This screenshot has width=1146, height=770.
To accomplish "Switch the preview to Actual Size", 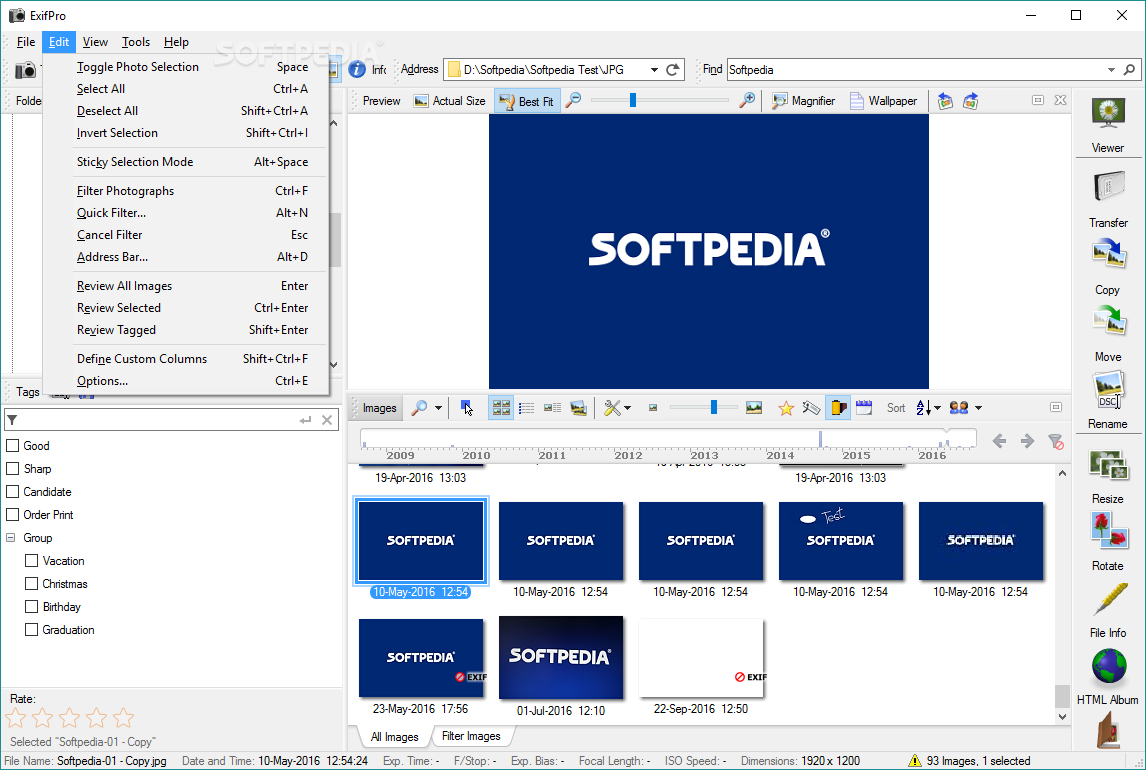I will [x=449, y=101].
